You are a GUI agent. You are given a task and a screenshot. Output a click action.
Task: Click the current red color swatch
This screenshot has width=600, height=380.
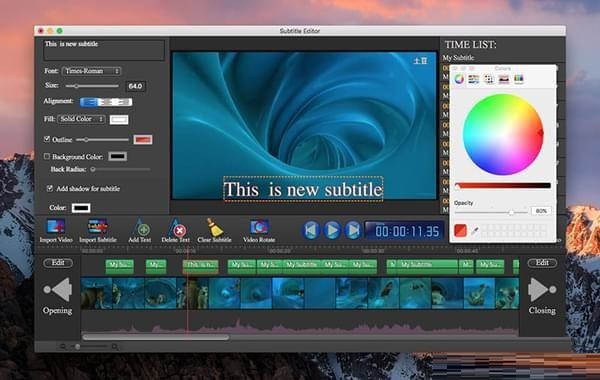coord(460,230)
